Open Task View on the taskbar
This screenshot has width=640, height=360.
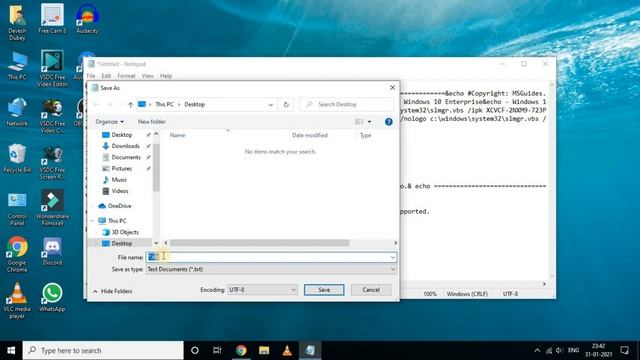[x=217, y=350]
